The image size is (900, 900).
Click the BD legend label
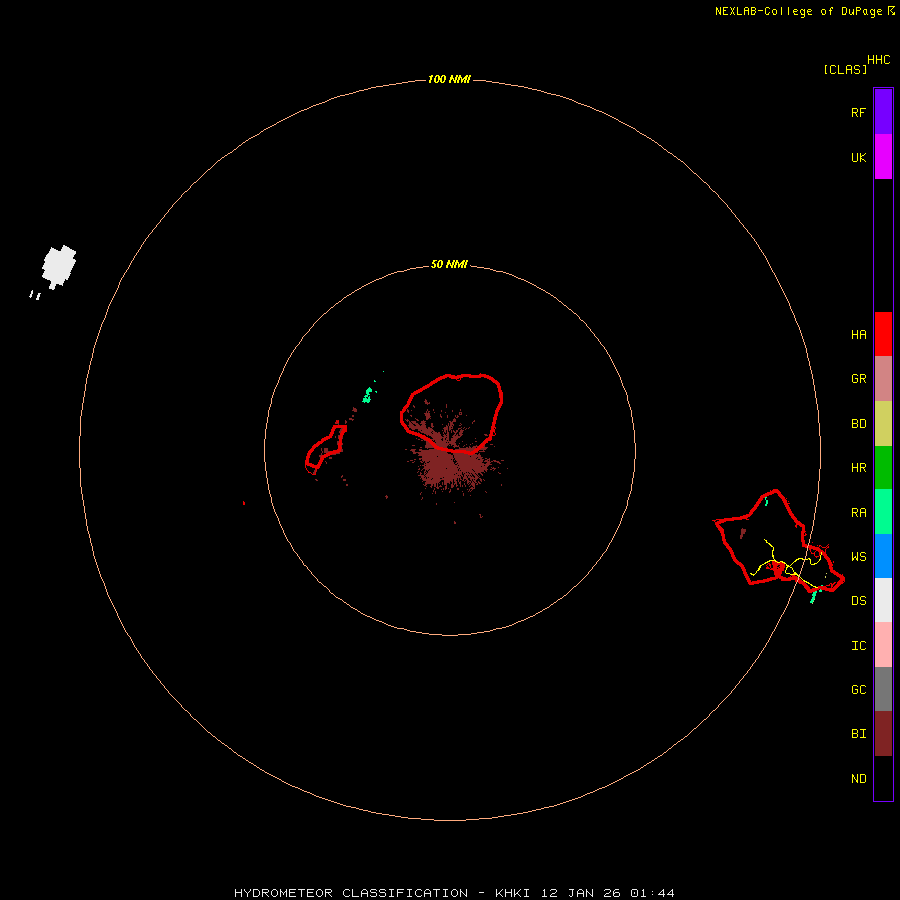click(x=858, y=424)
